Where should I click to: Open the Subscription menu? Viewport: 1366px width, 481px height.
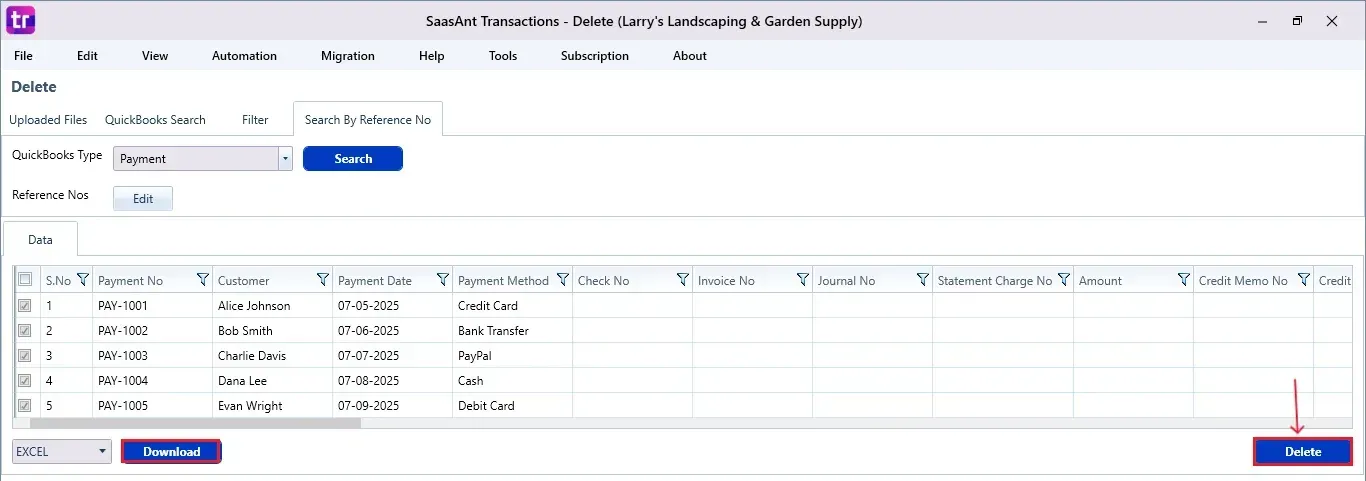tap(595, 56)
